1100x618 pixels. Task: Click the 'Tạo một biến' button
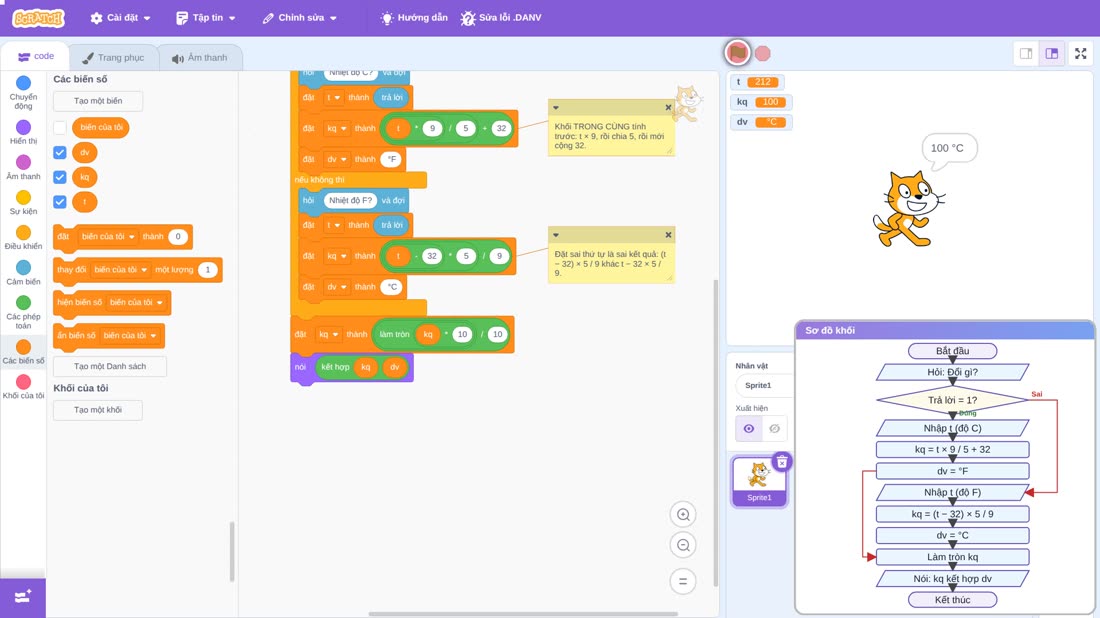click(98, 101)
